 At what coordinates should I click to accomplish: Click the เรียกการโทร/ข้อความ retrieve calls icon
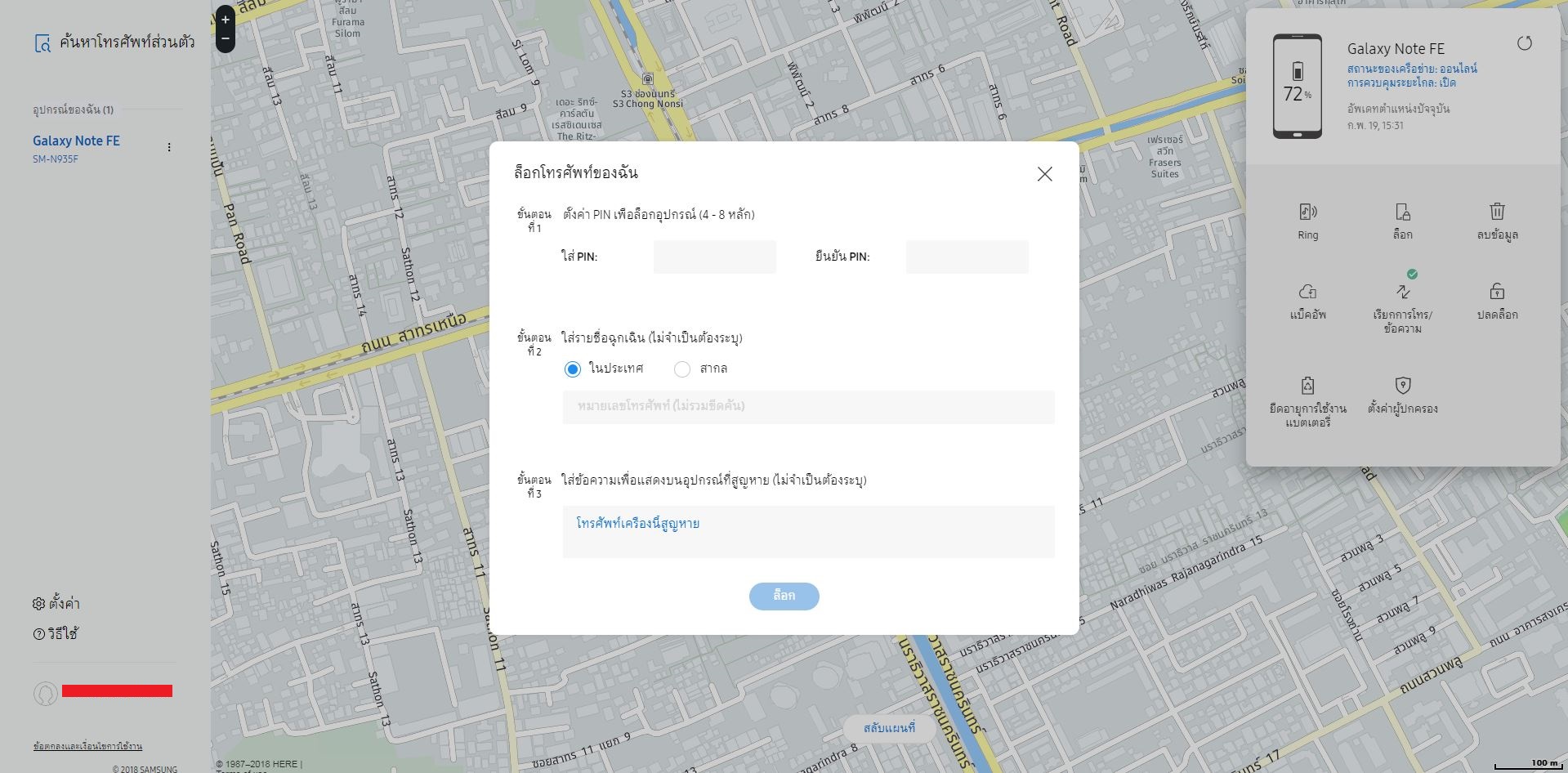pyautogui.click(x=1402, y=292)
